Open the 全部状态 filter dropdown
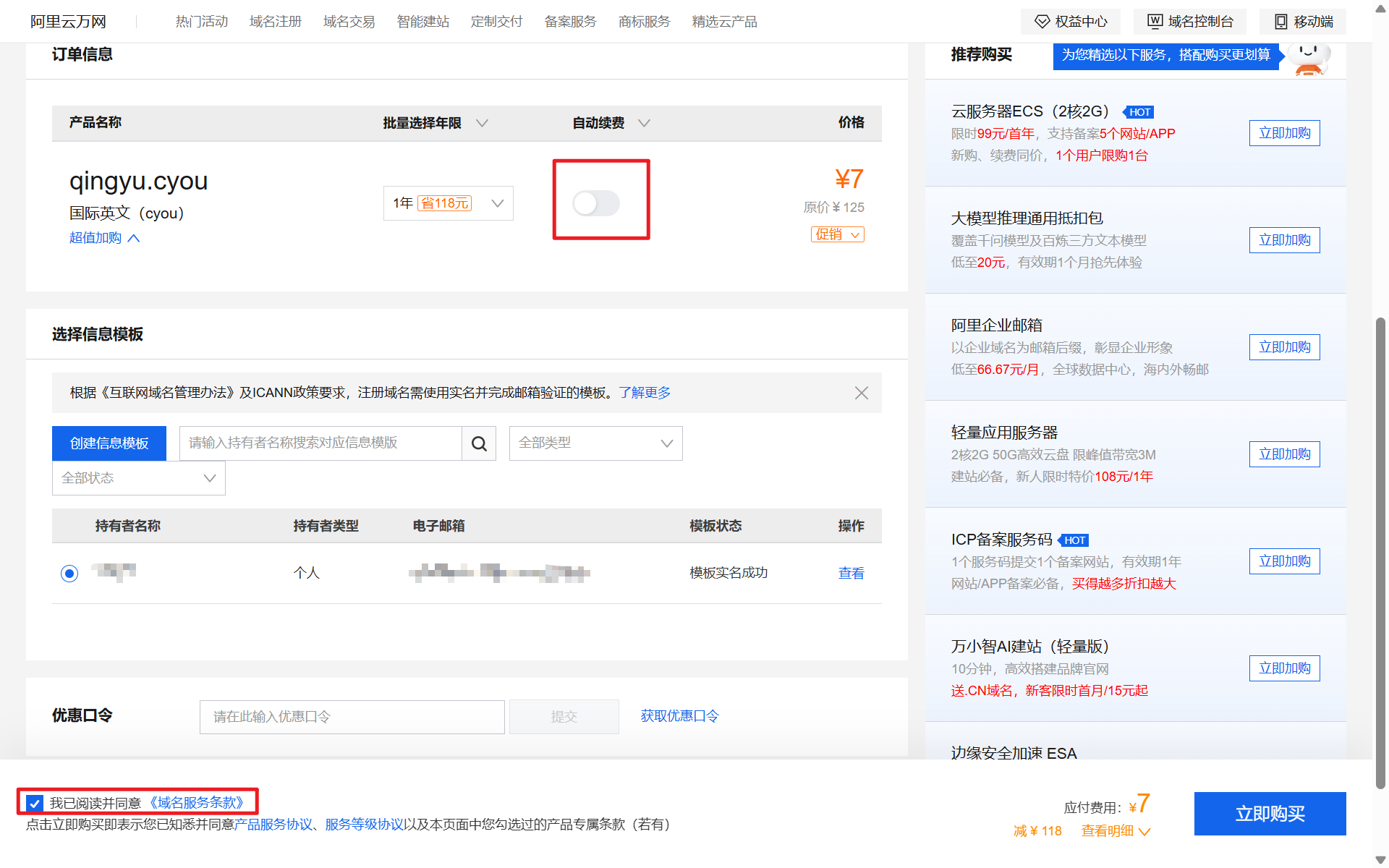1389x868 pixels. tap(138, 478)
